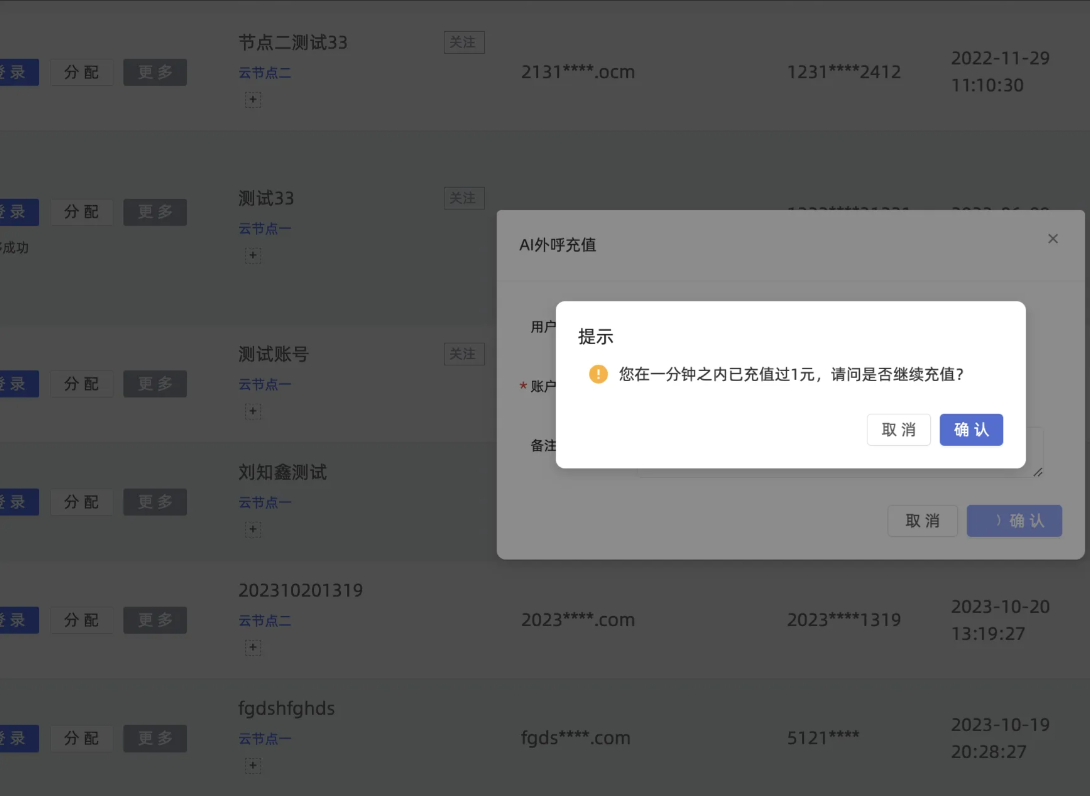Click 分配 button in 202310201319 row

(x=82, y=620)
